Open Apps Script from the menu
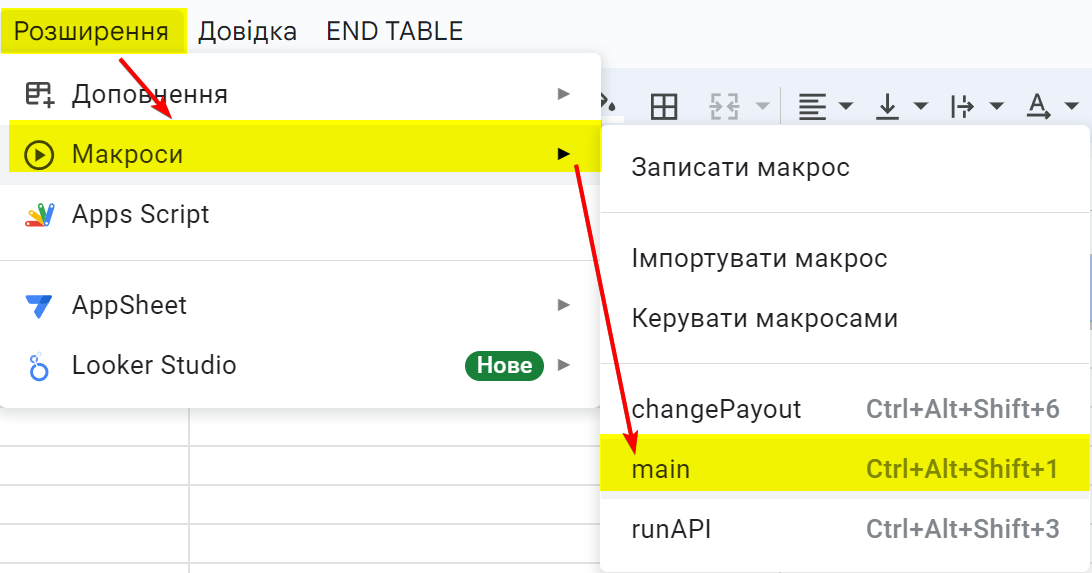1092x573 pixels. 300,214
